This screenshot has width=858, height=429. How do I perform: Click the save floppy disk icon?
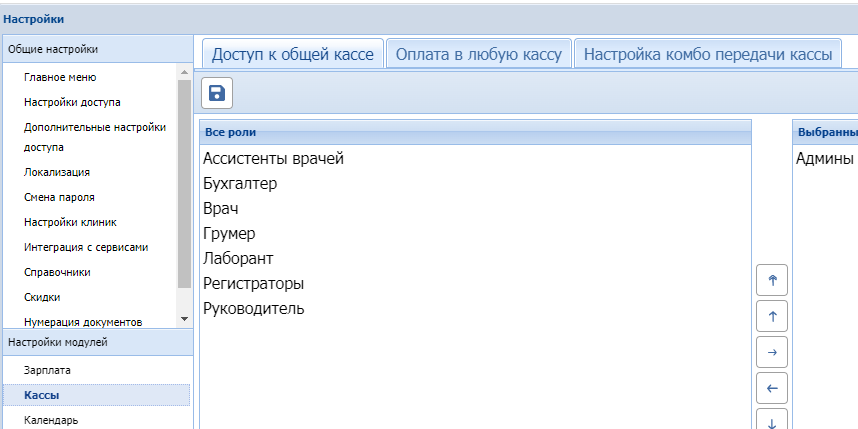217,94
